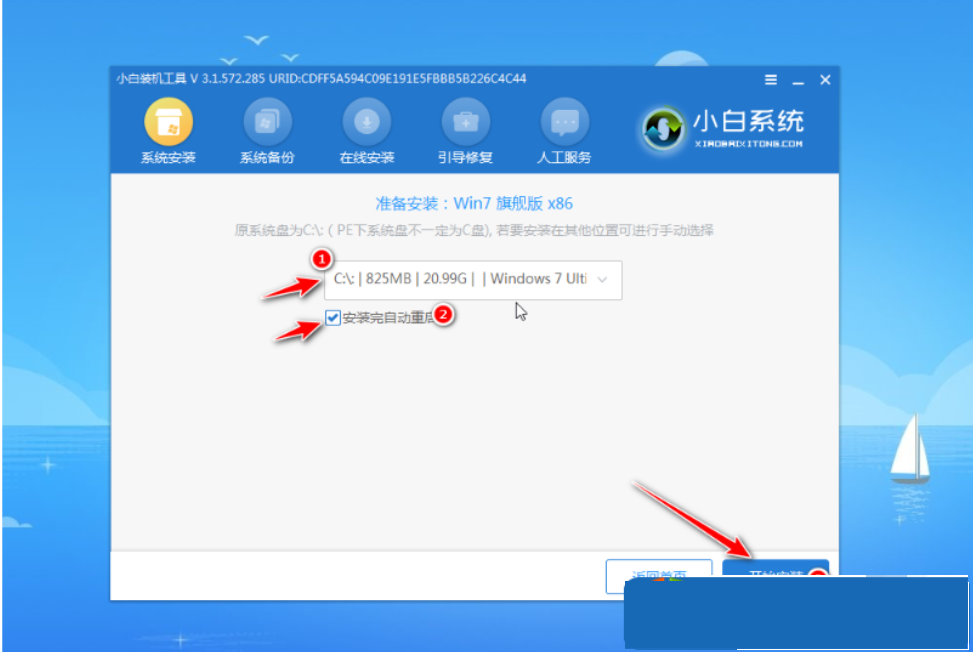Uncheck the 安装完自动重启 checkbox
973x652 pixels.
(333, 318)
